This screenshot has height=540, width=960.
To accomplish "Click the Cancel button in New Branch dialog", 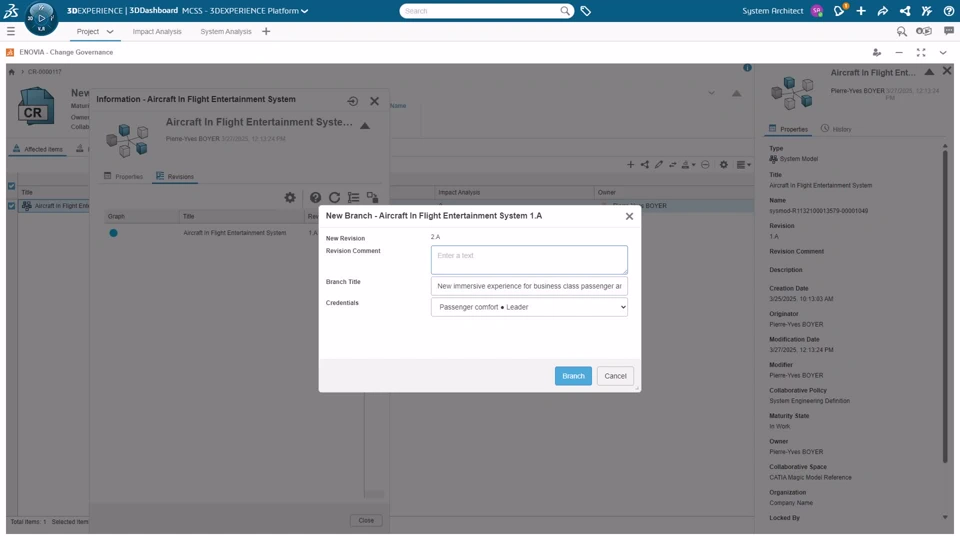I will click(615, 376).
